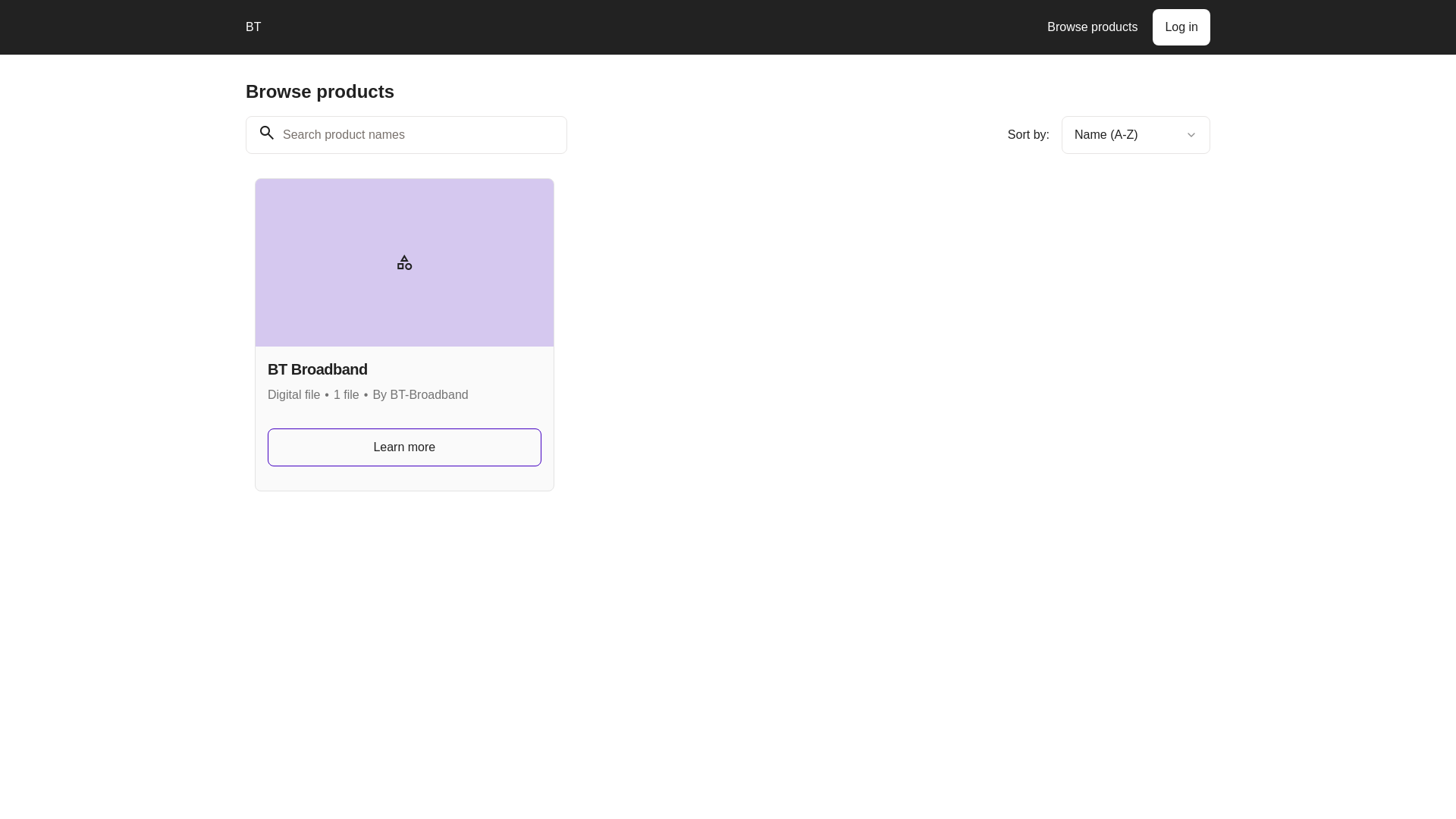Click the 'Digital file' label text

click(x=293, y=395)
